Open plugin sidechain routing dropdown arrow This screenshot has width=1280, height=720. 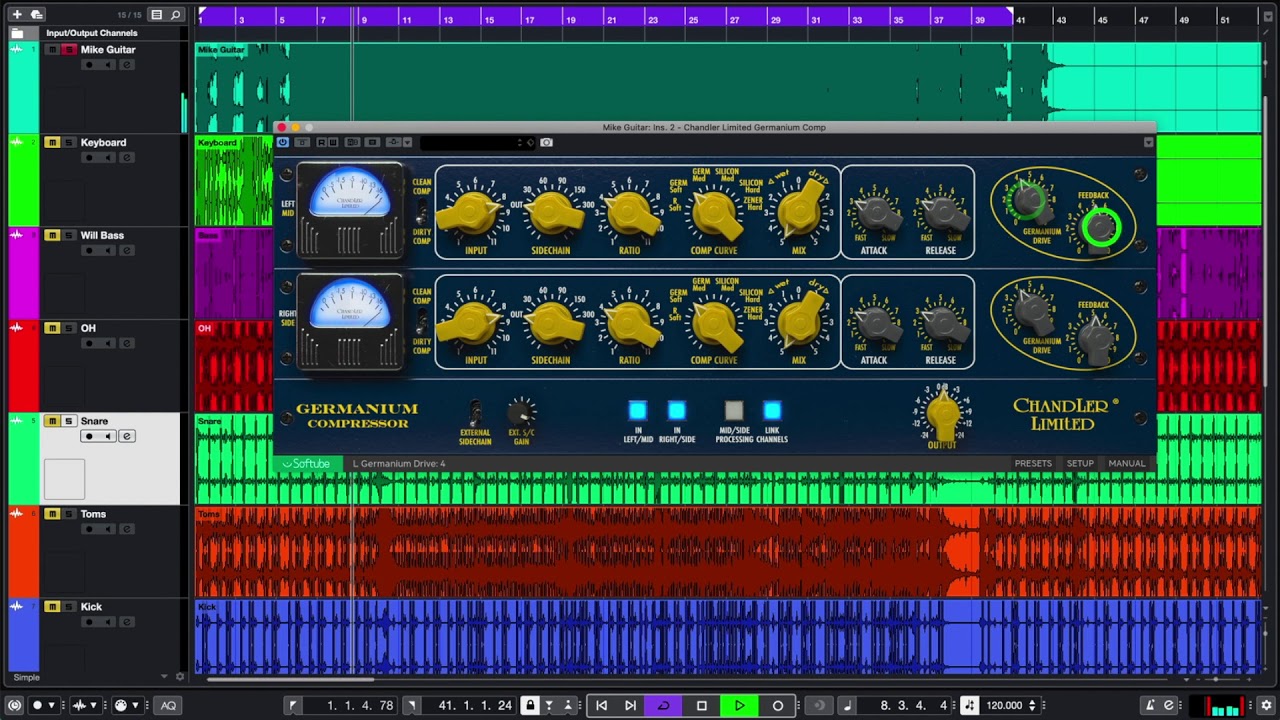click(407, 143)
